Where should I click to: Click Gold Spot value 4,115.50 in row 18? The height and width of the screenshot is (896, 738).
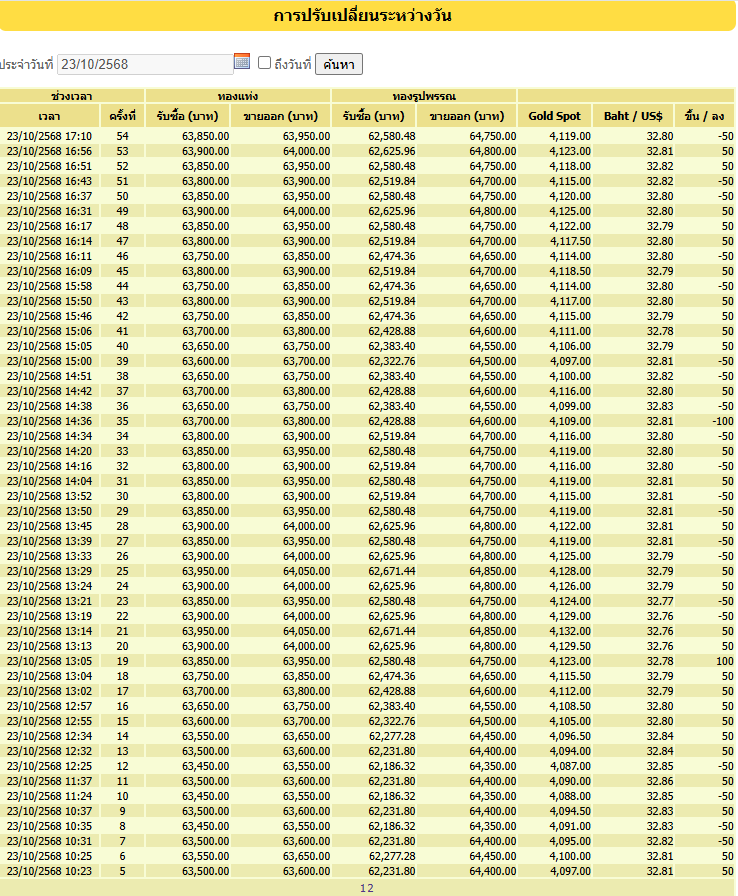point(570,676)
